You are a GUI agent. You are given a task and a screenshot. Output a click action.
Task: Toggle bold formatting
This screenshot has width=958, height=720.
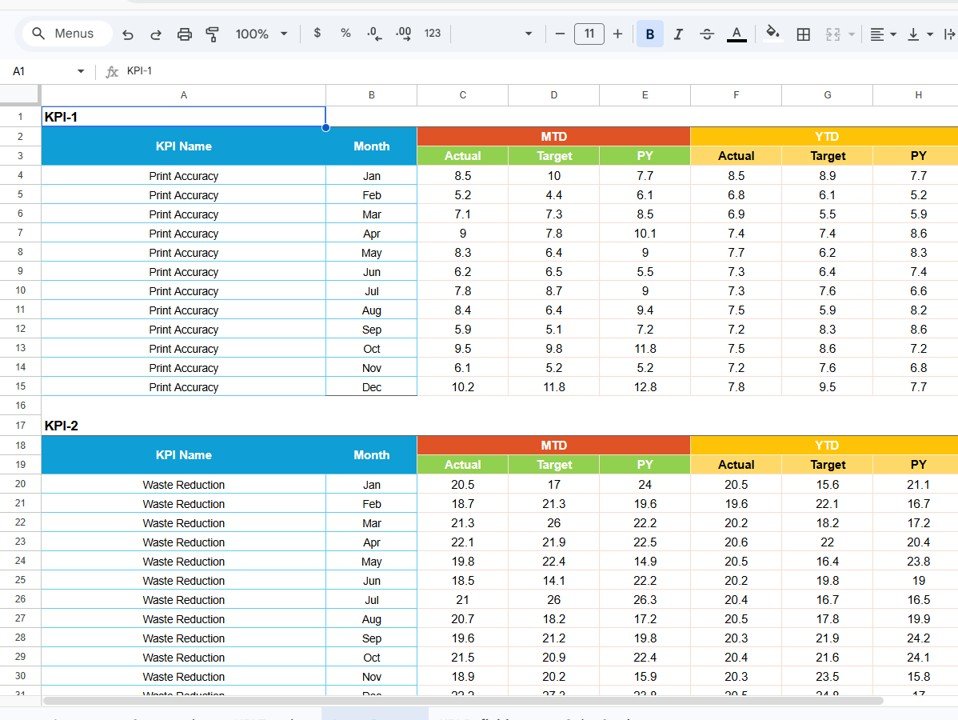pyautogui.click(x=649, y=33)
